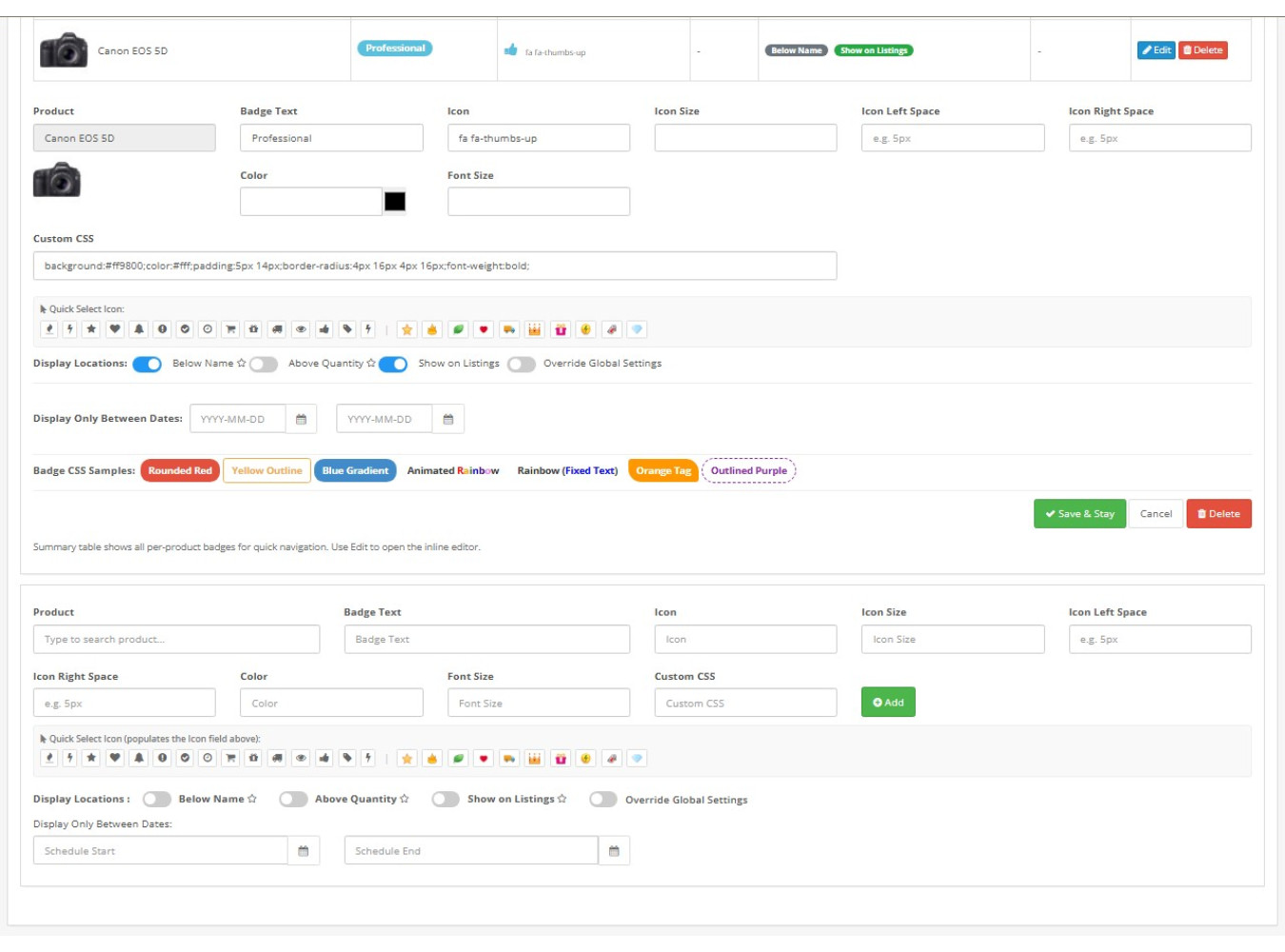Select the red heart icon in the Canon editor
The width and height of the screenshot is (1285, 952).
tap(484, 329)
